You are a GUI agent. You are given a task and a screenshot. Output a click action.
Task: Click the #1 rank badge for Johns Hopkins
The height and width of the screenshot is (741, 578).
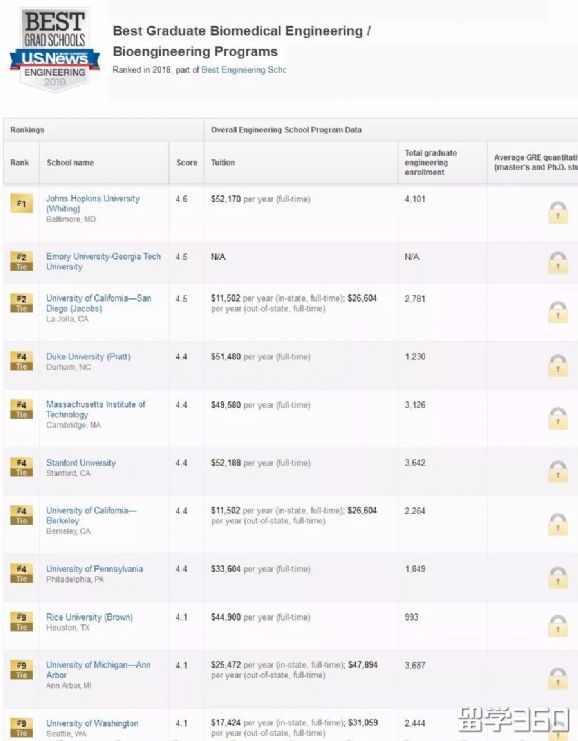(x=21, y=204)
